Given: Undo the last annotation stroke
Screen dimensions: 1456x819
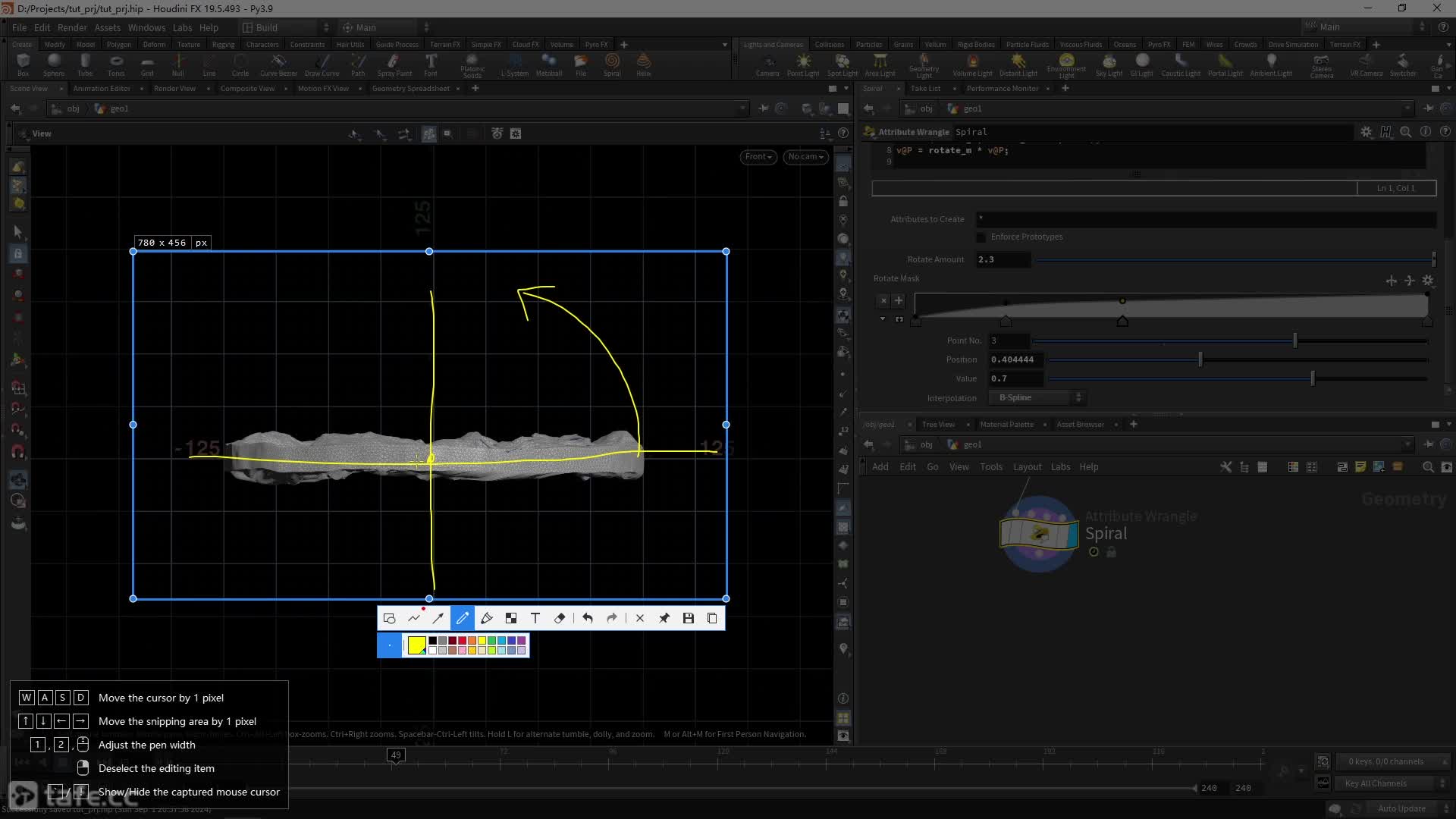Looking at the screenshot, I should pos(588,618).
